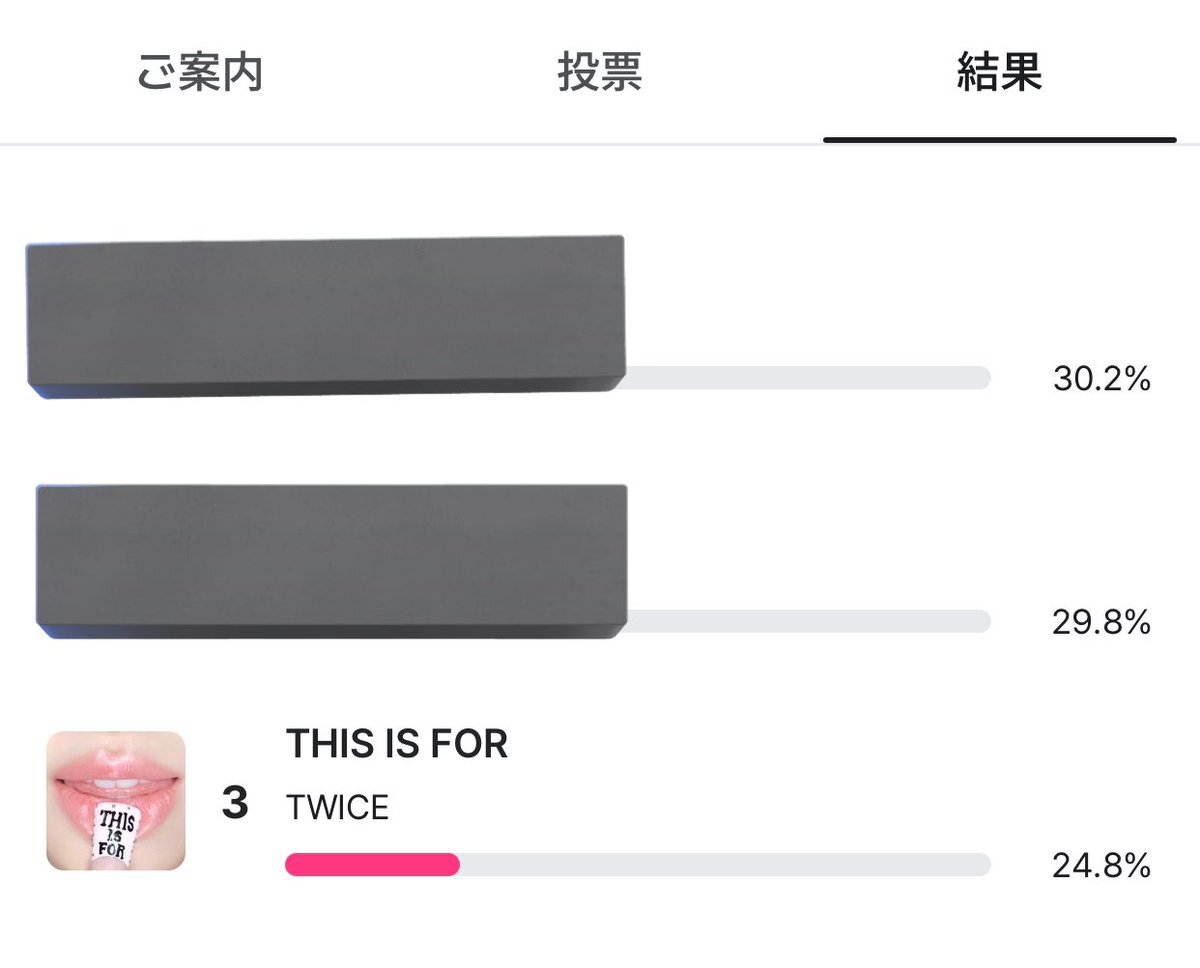Viewport: 1200px width, 968px height.
Task: Open the ご案内 tab
Action: (200, 72)
